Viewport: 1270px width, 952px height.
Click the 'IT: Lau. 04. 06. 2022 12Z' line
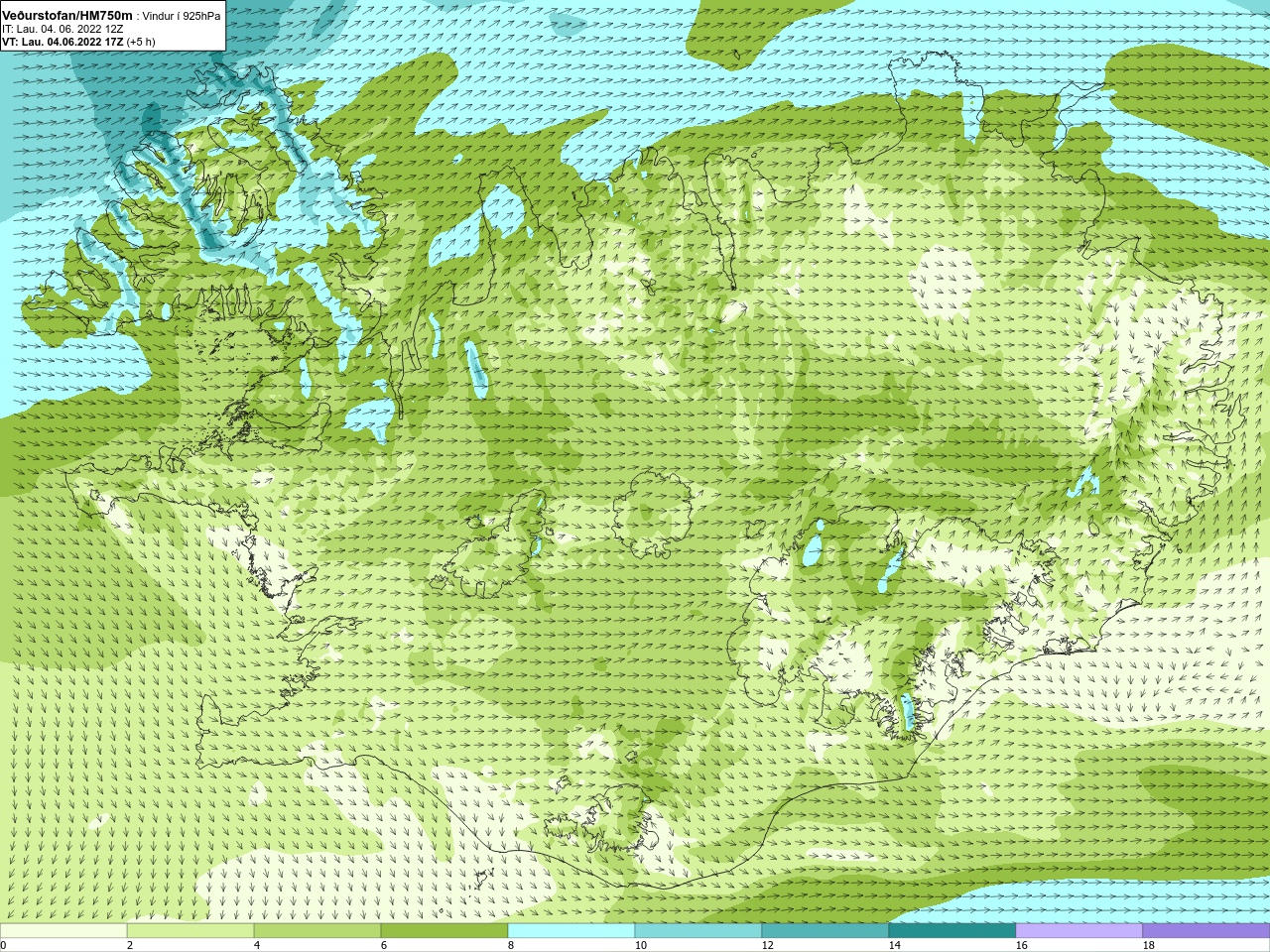coord(63,29)
